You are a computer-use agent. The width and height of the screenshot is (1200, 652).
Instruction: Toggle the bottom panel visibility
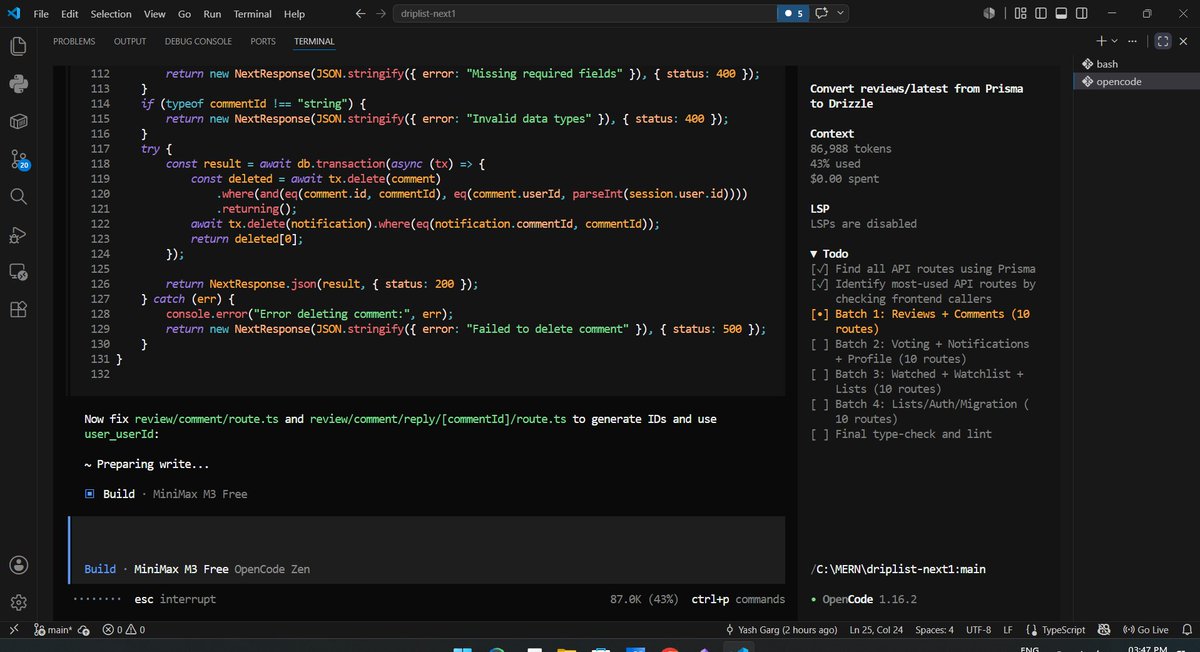[1061, 14]
